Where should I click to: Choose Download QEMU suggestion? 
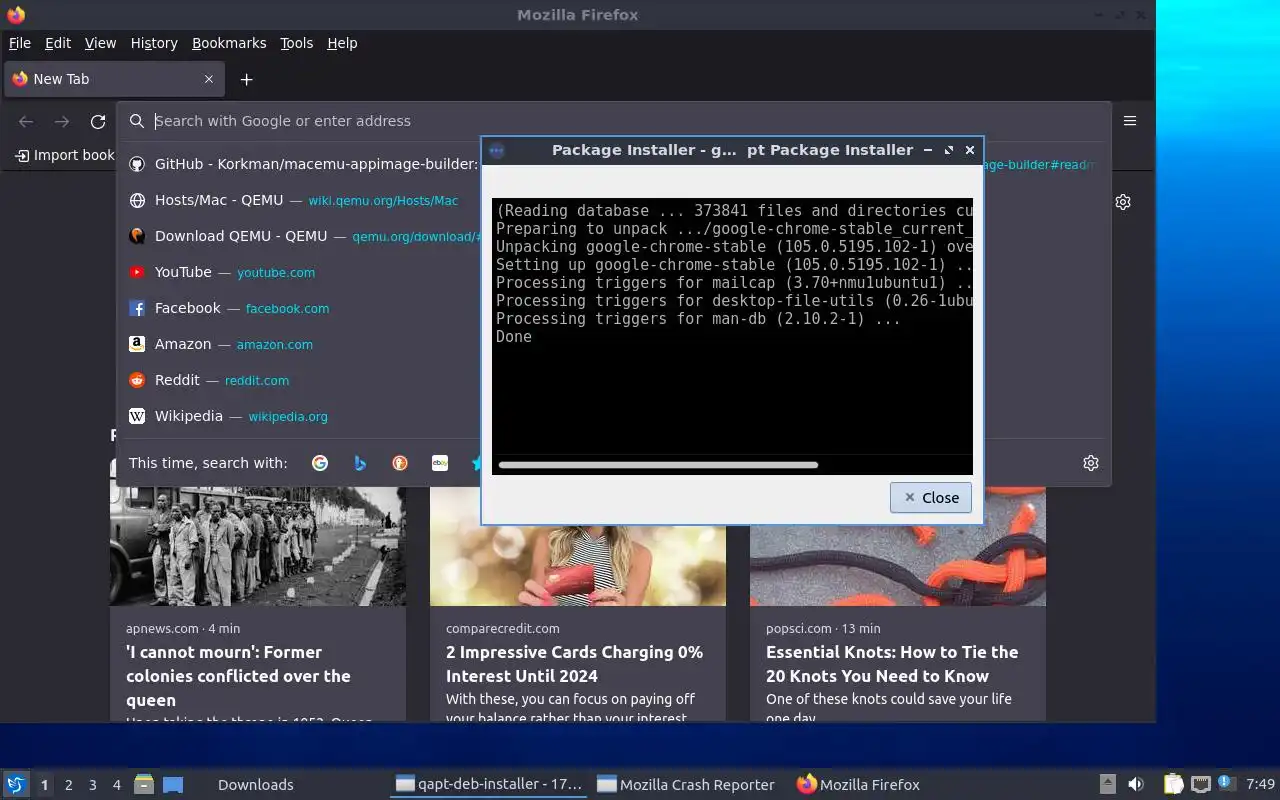[x=300, y=236]
